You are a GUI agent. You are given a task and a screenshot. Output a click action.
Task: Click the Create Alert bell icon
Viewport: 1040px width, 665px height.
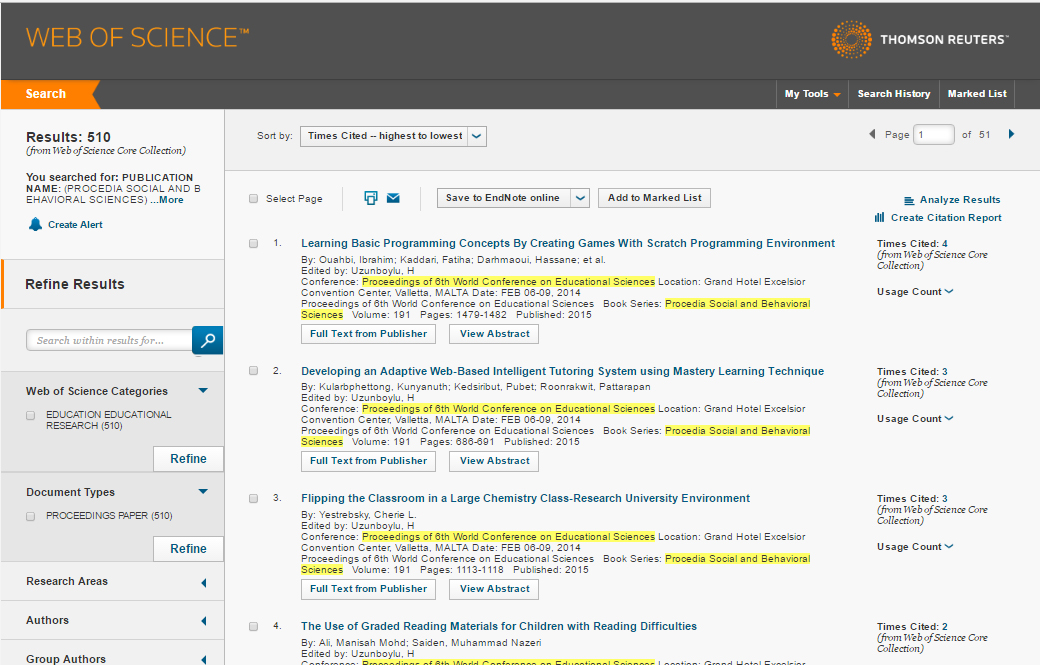tap(35, 224)
